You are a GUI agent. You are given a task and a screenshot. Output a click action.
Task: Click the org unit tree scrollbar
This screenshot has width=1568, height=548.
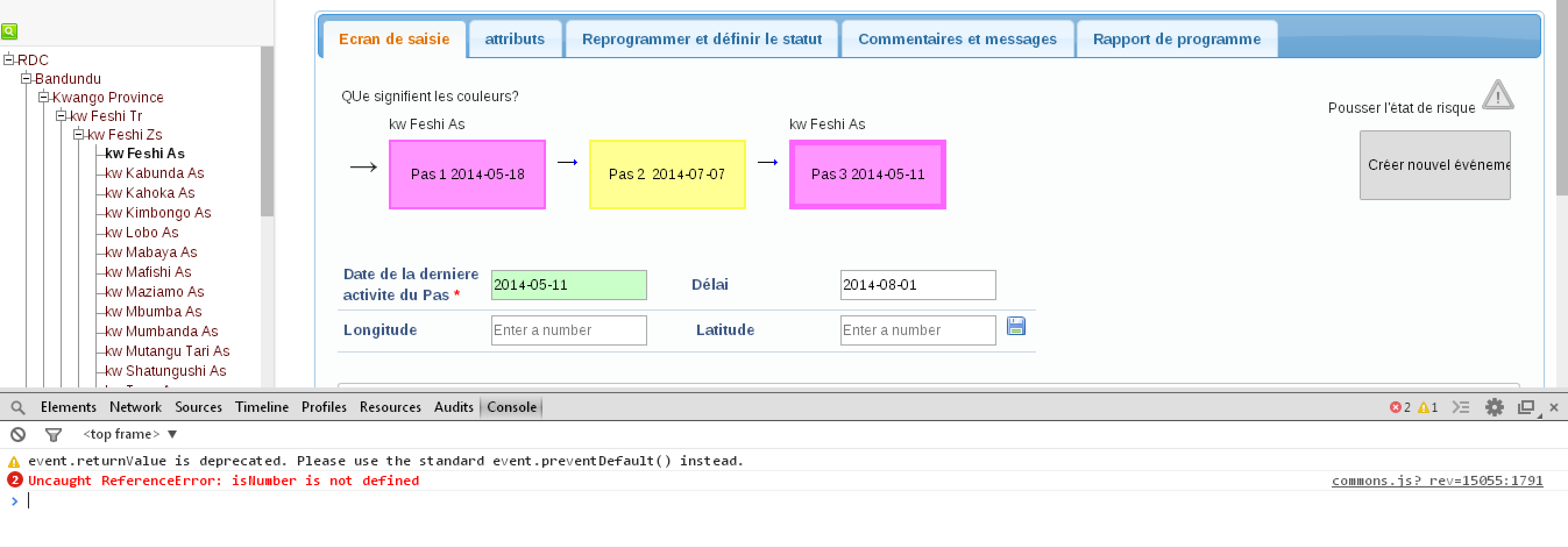267,131
